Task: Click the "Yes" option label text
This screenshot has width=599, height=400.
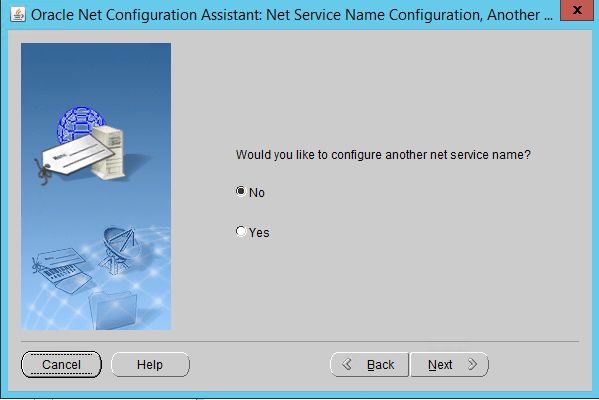Action: (x=259, y=233)
